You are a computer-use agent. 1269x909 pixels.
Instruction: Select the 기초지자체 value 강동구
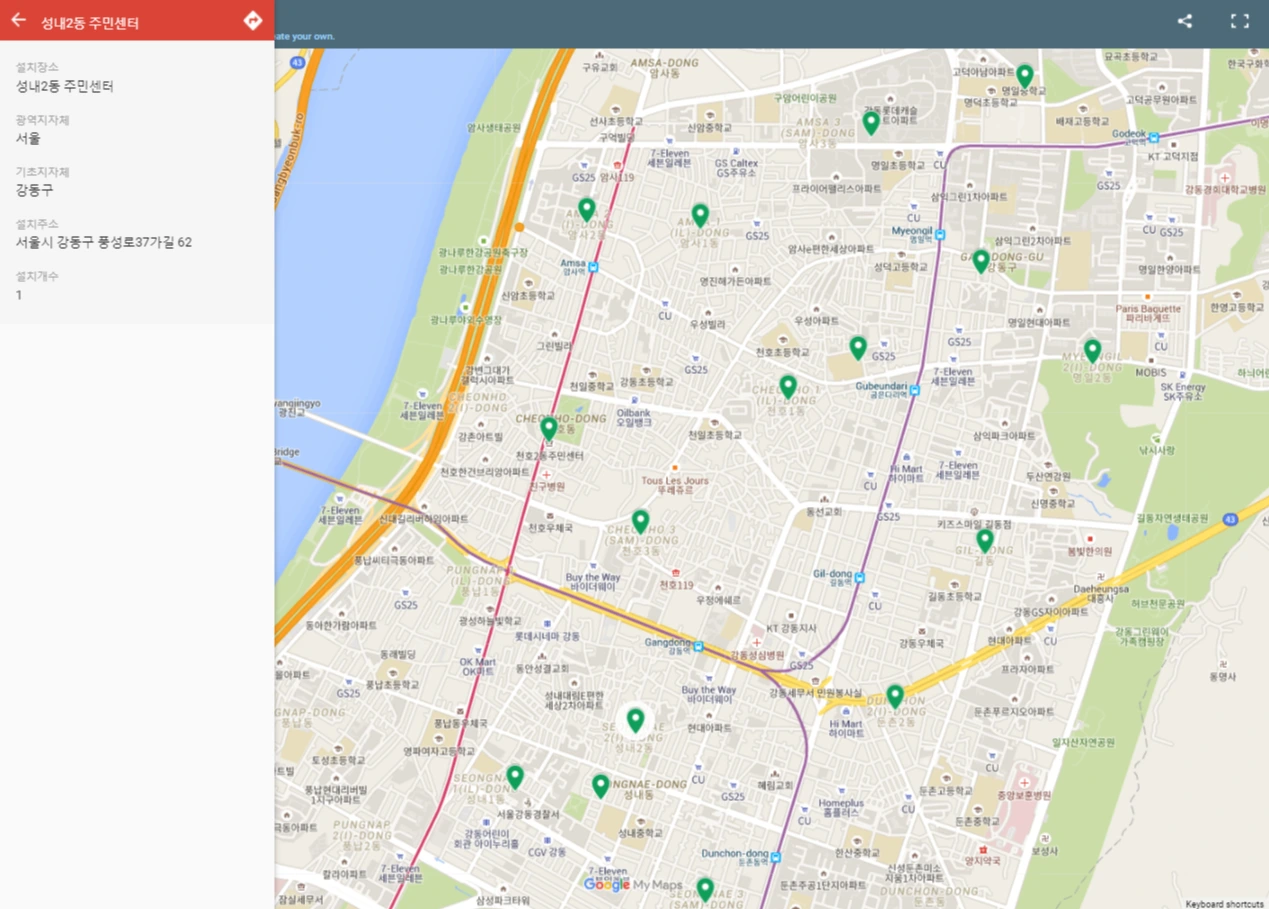pos(35,190)
